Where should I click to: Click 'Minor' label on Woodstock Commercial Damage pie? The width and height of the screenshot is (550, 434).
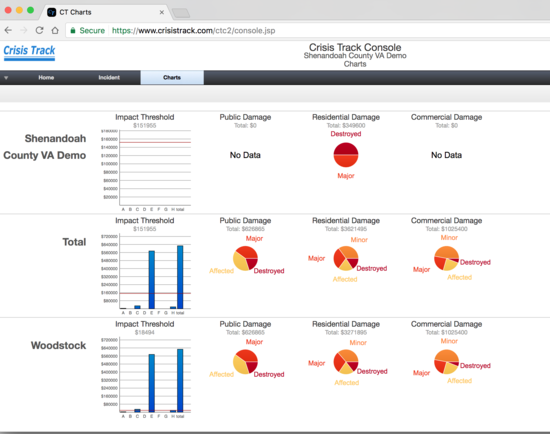click(449, 341)
